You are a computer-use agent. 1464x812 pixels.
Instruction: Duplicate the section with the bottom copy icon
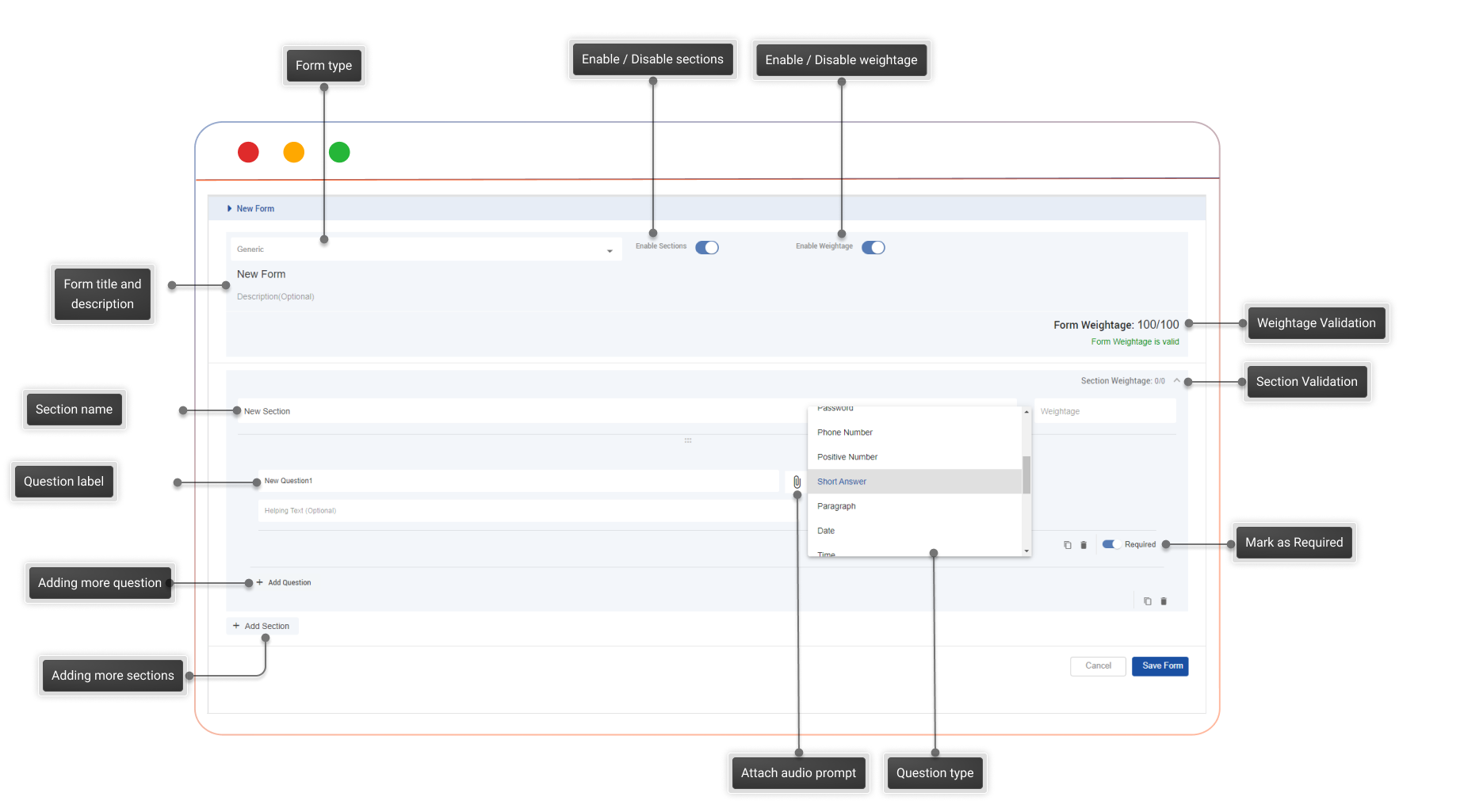click(x=1147, y=601)
